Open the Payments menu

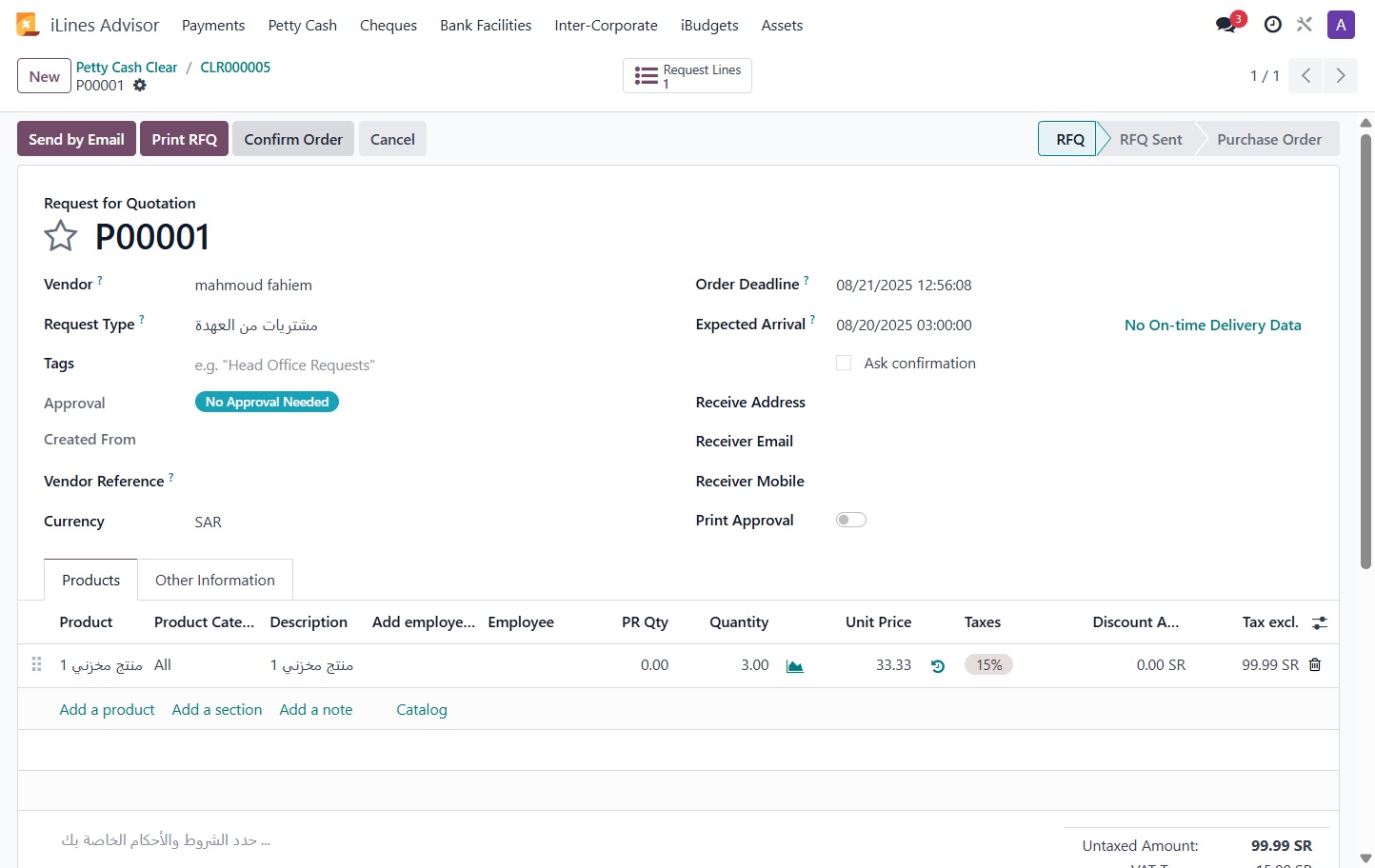(x=213, y=25)
